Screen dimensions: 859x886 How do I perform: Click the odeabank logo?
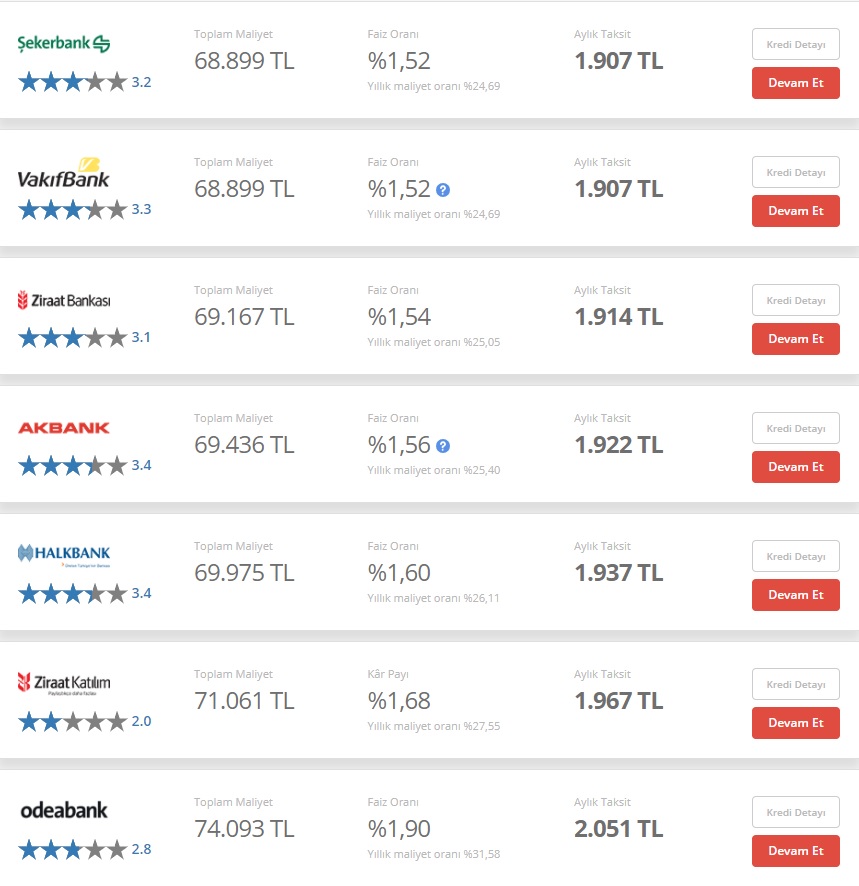(64, 810)
